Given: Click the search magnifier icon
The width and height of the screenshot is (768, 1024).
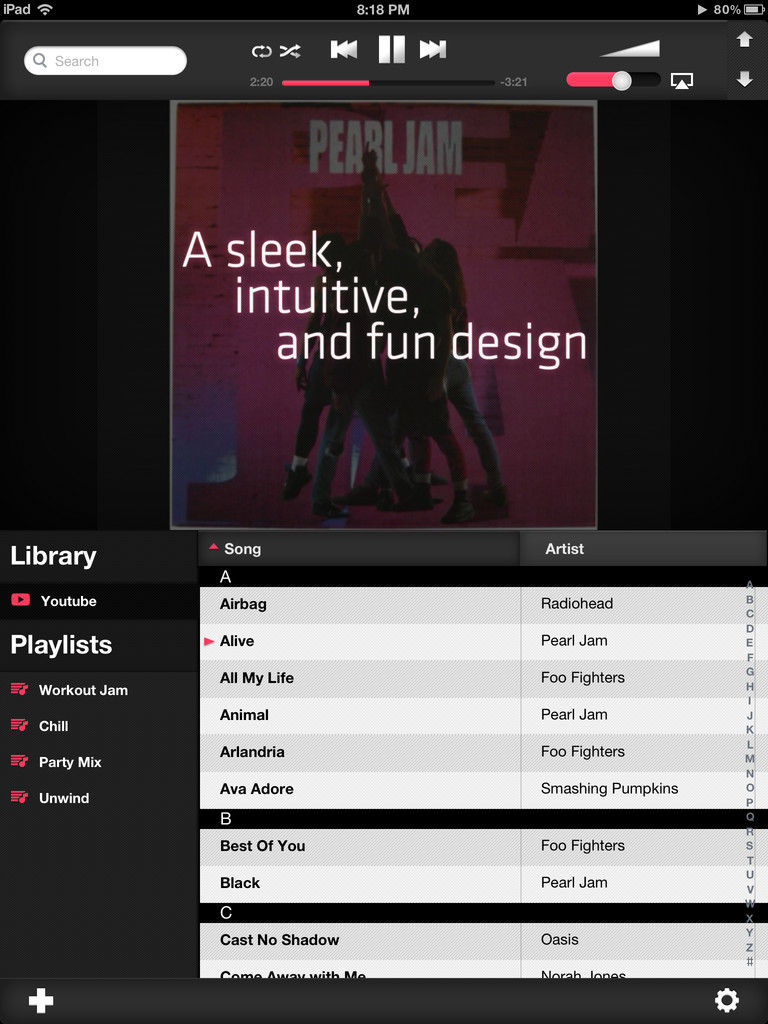Looking at the screenshot, I should tap(40, 61).
